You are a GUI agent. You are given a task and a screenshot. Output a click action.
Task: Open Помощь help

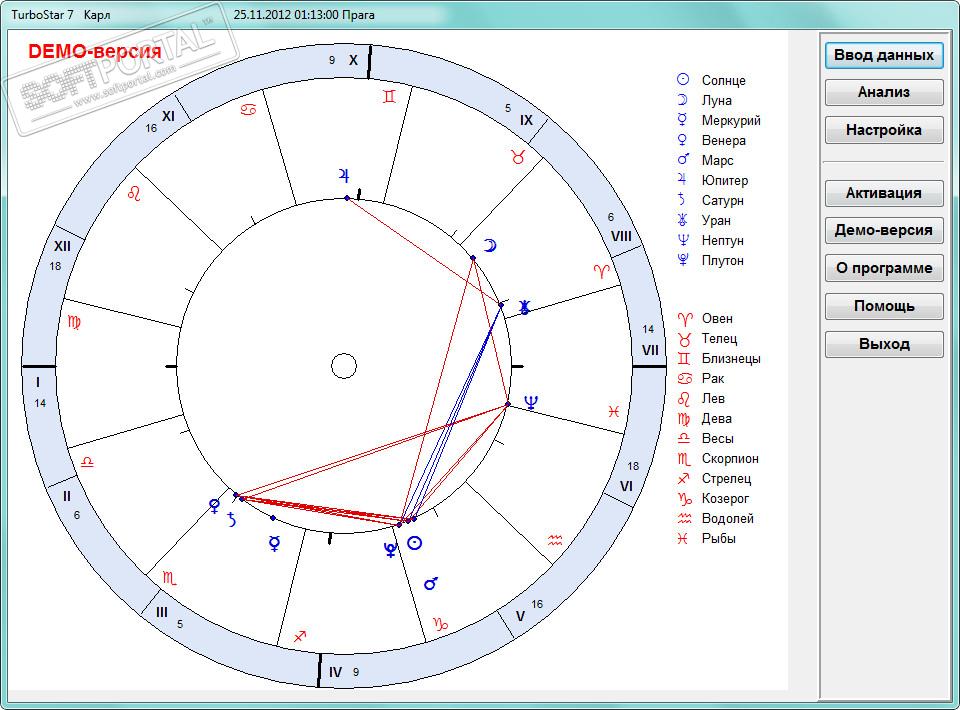tap(883, 306)
